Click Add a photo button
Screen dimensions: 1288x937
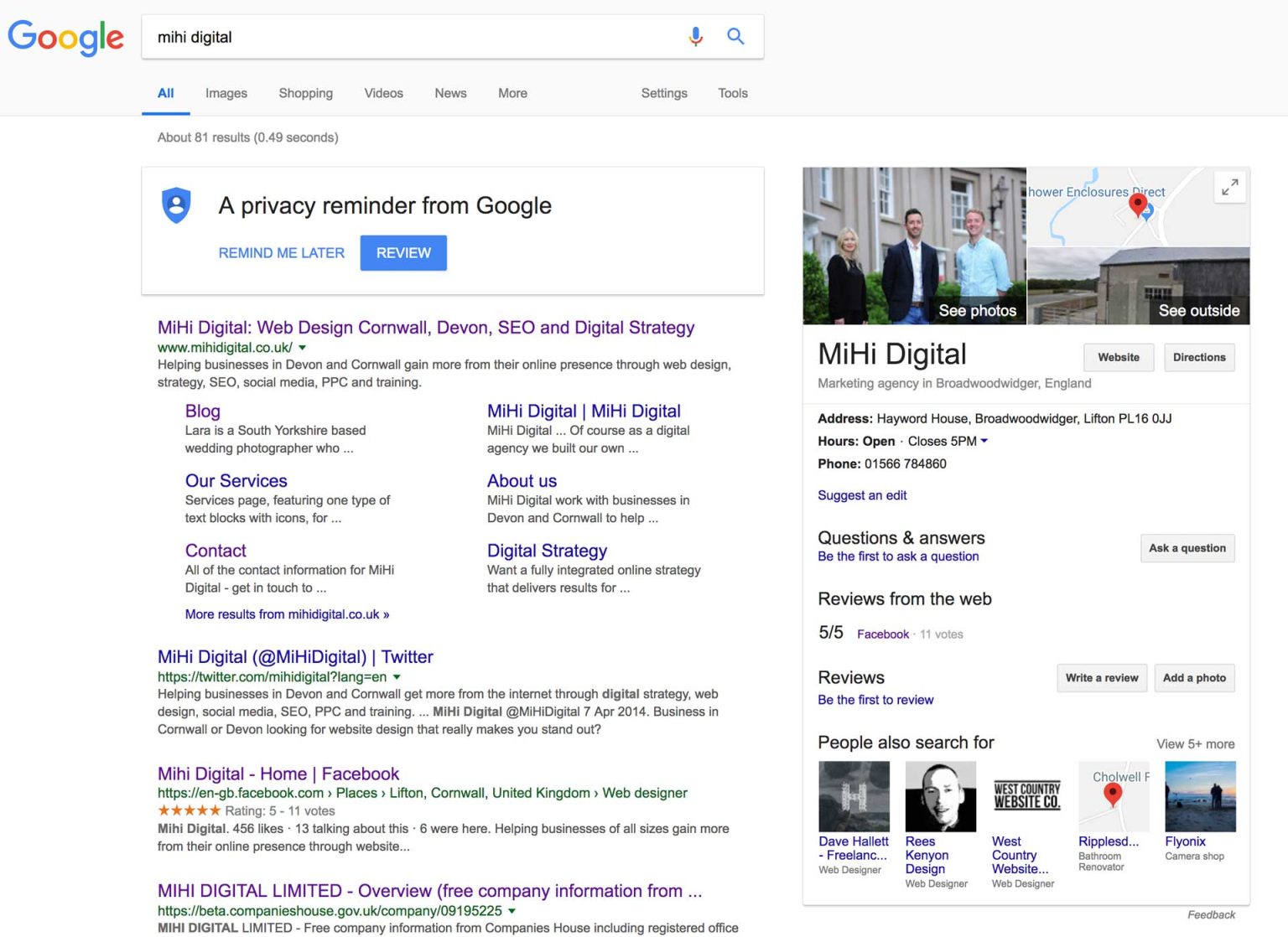pos(1194,678)
